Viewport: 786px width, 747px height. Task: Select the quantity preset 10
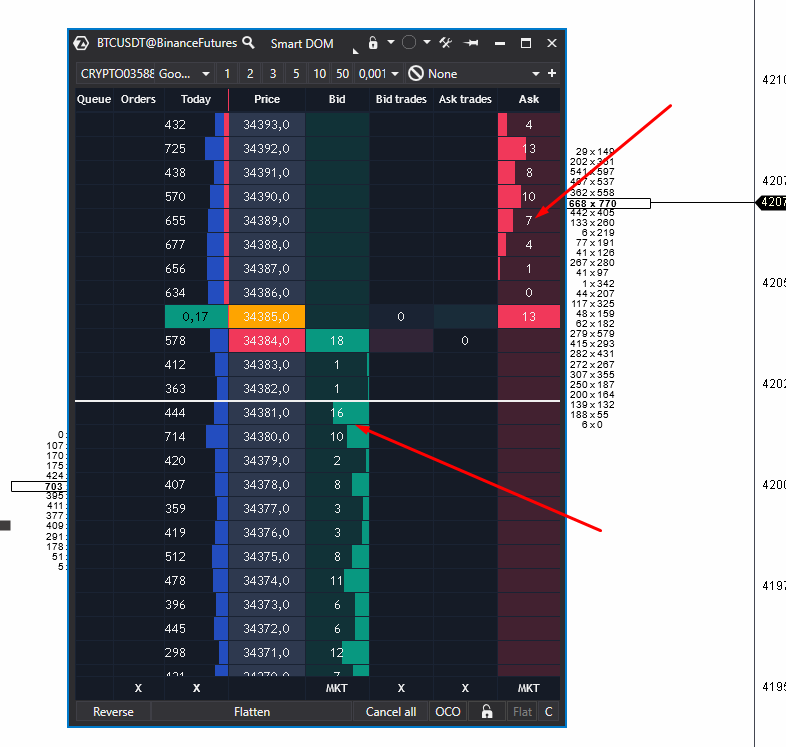319,74
